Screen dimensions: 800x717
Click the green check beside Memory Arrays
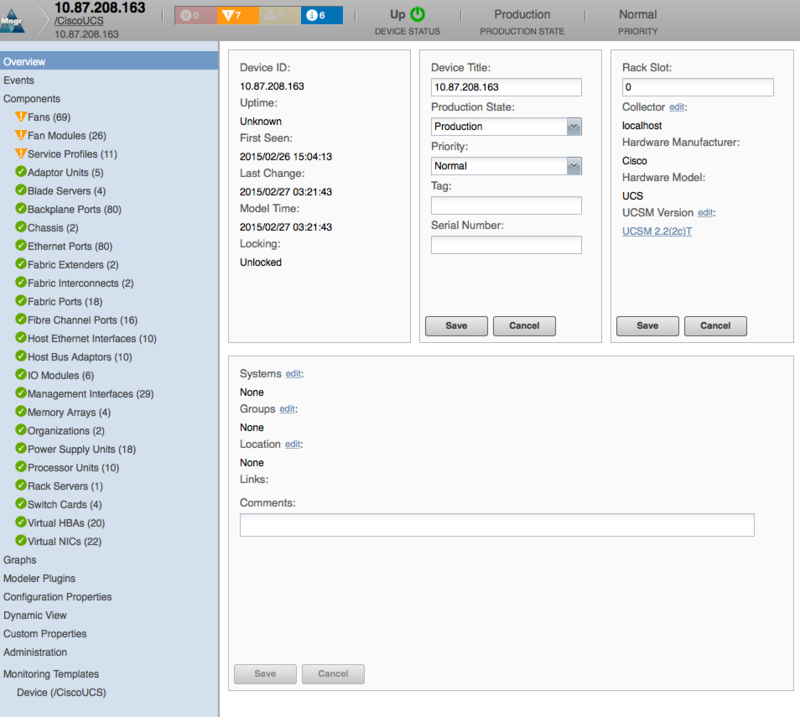21,411
